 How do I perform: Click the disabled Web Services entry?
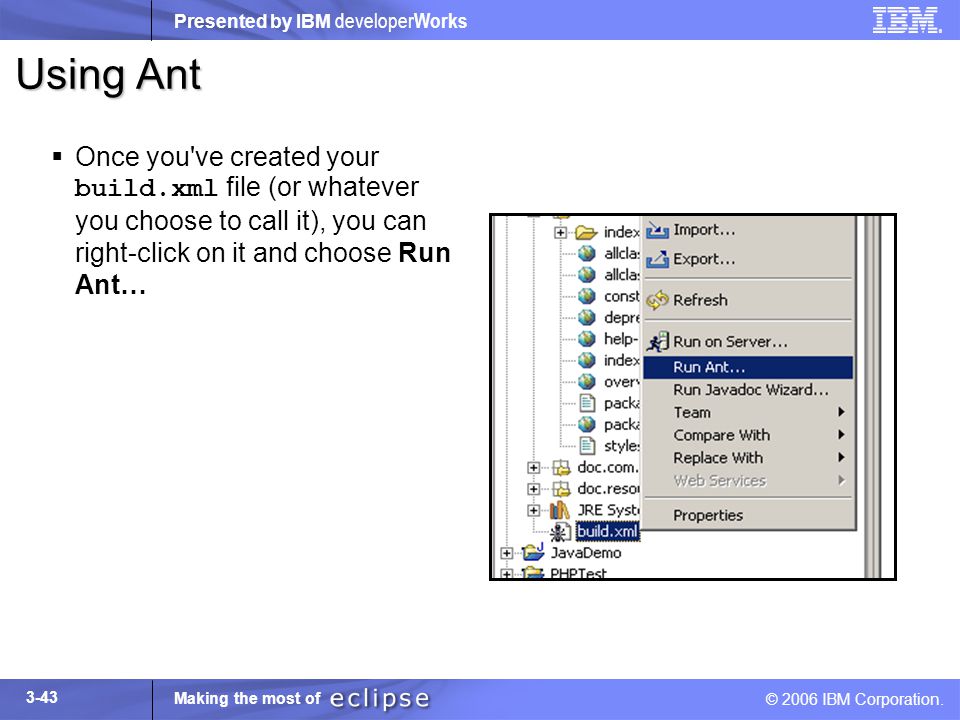point(748,481)
